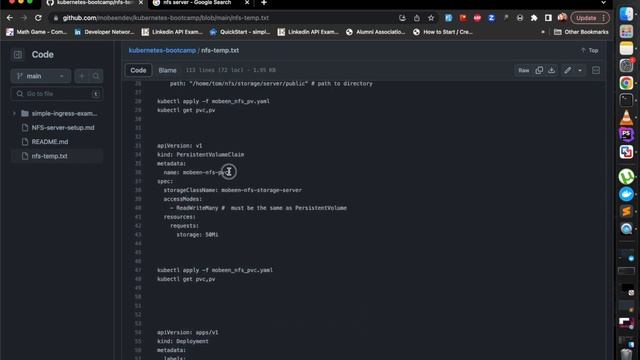The image size is (640, 360).
Task: Open Sublime Text from the Dock
Action: click(626, 211)
